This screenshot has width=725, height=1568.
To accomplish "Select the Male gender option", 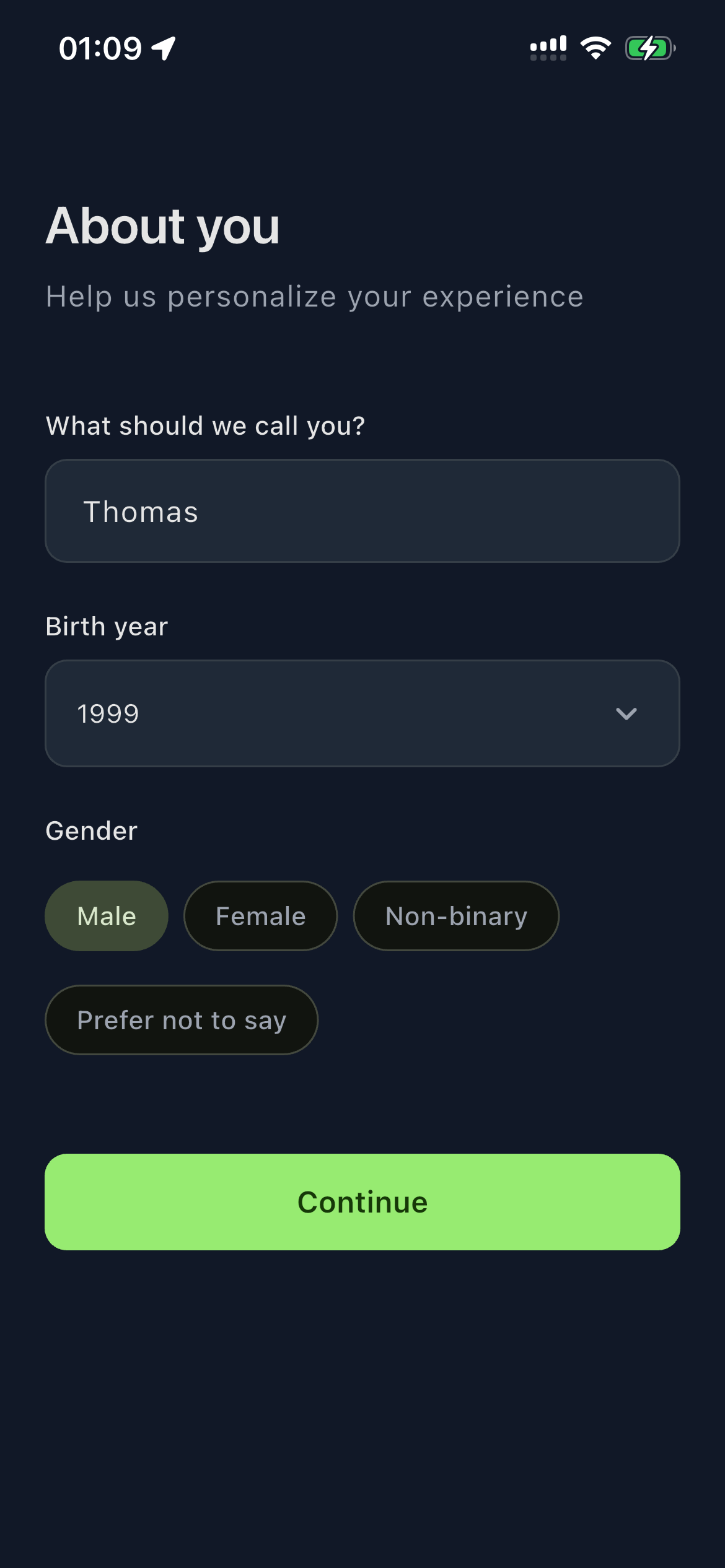I will point(107,916).
